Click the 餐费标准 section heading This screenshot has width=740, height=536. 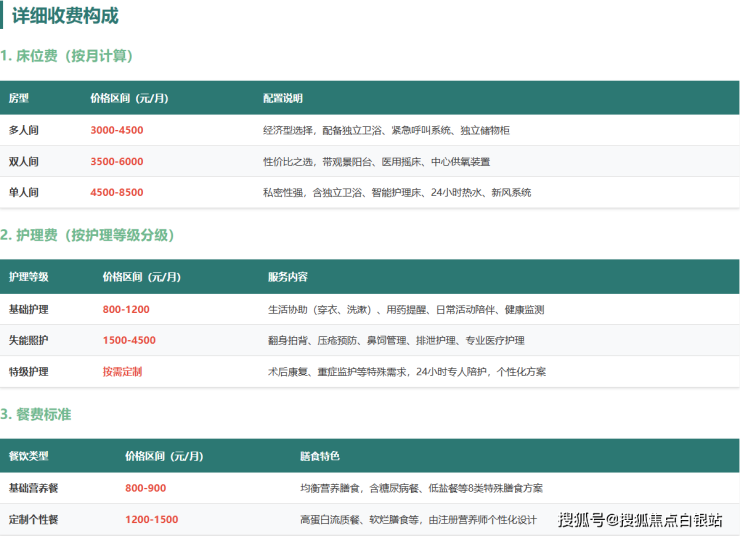(x=36, y=414)
